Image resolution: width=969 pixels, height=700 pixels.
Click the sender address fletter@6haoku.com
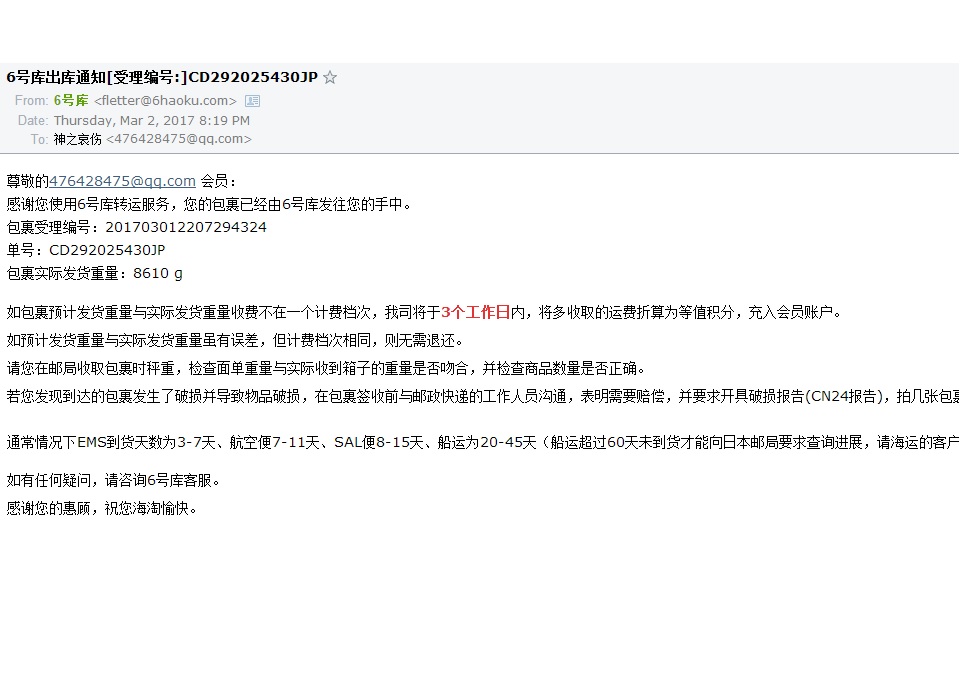(x=165, y=101)
